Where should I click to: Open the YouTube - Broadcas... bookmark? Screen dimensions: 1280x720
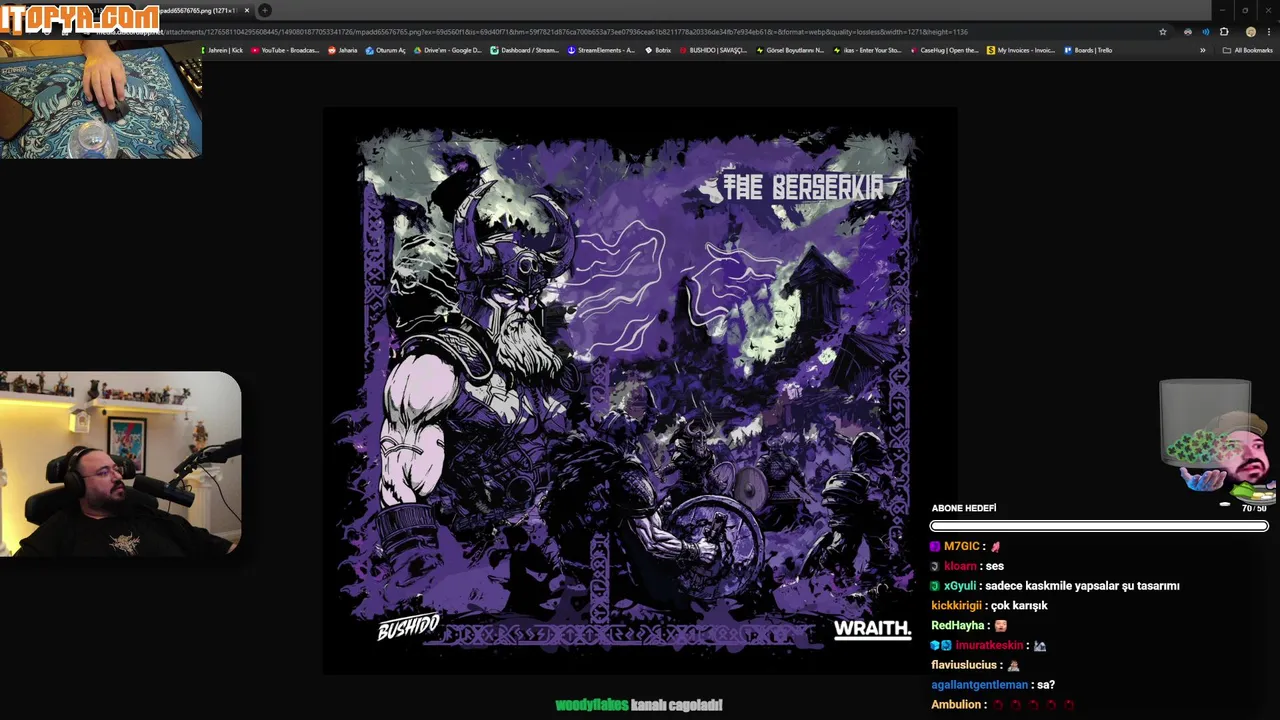284,50
